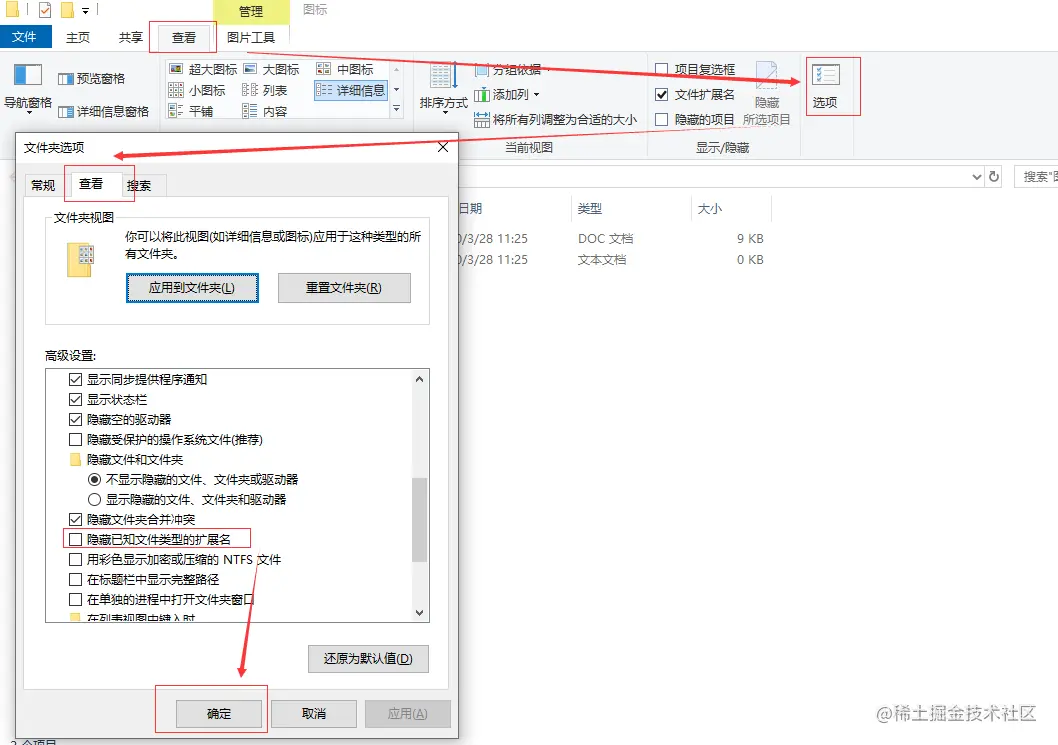This screenshot has width=1058, height=745.
Task: Switch to the 共享 Share ribbon tab
Action: point(130,37)
